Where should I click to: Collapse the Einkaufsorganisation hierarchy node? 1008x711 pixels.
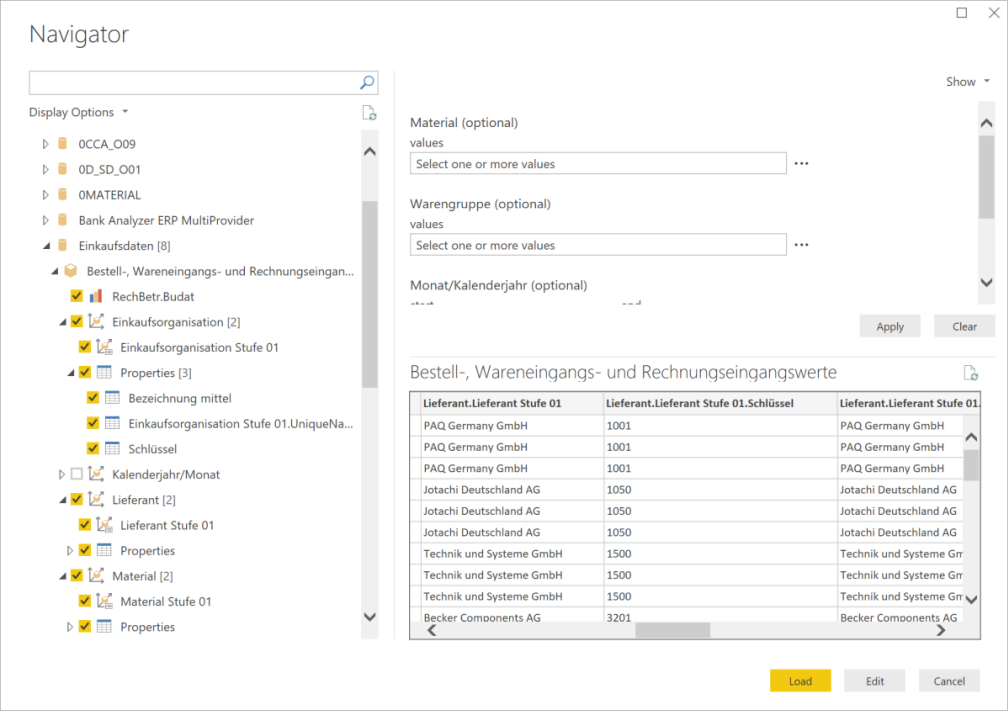62,322
